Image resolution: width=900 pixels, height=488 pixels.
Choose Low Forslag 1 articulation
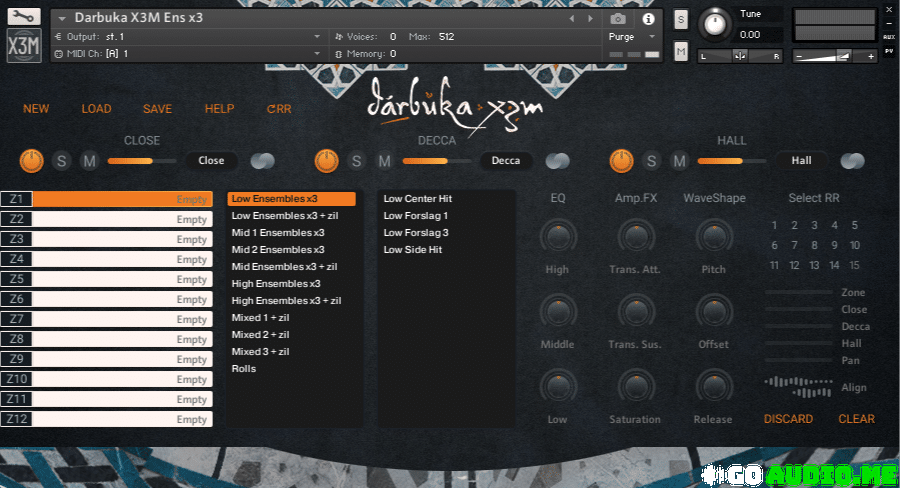click(x=416, y=216)
